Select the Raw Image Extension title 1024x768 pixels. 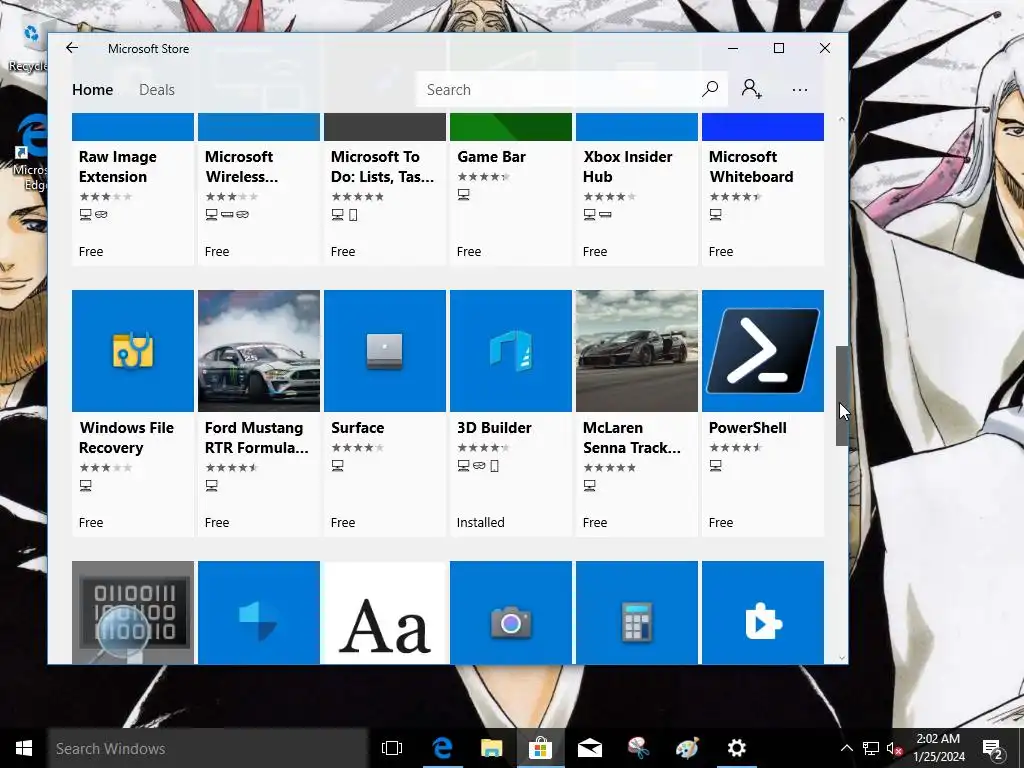(118, 167)
